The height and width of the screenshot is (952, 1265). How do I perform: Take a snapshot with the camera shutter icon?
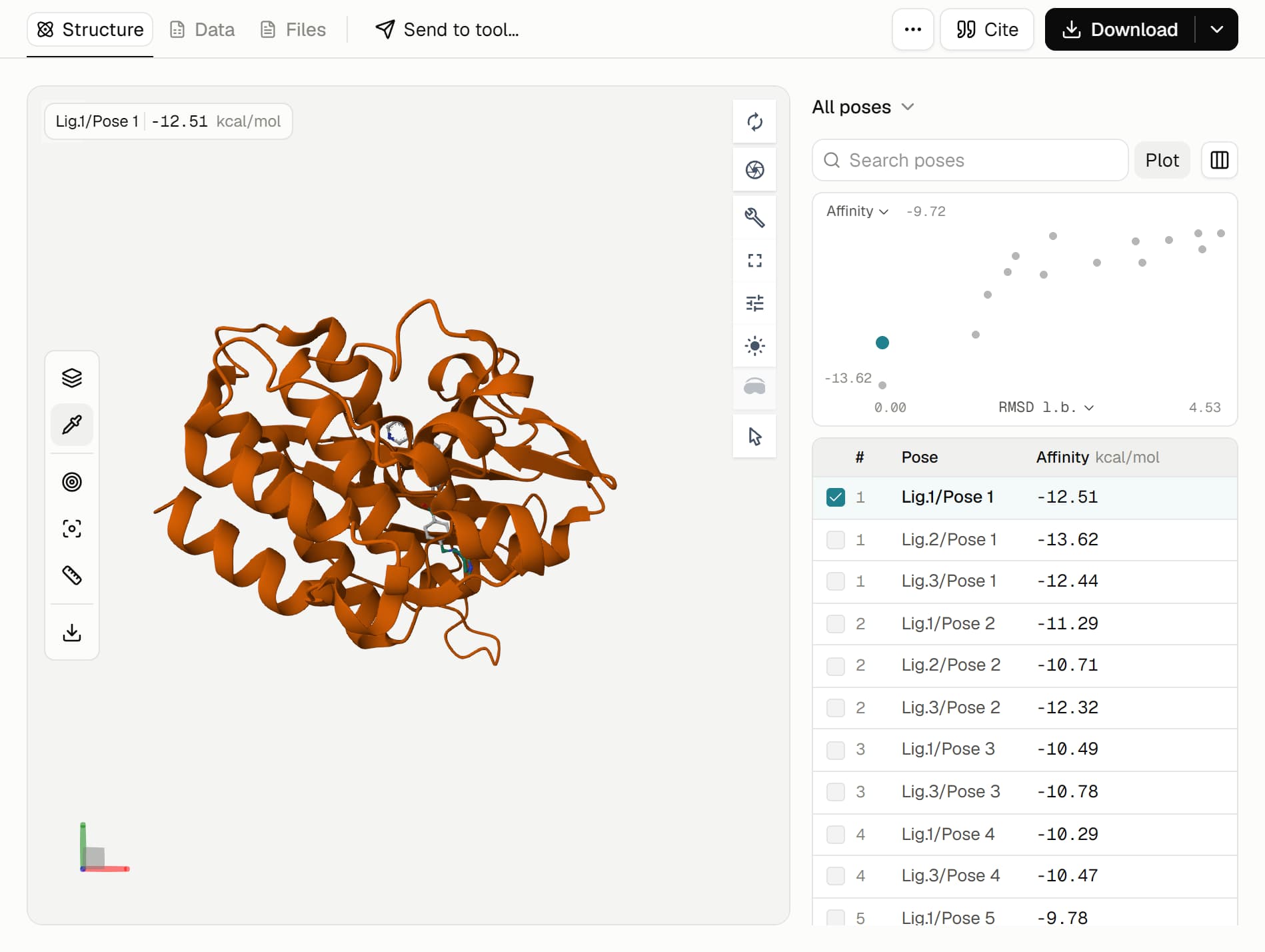pyautogui.click(x=754, y=170)
